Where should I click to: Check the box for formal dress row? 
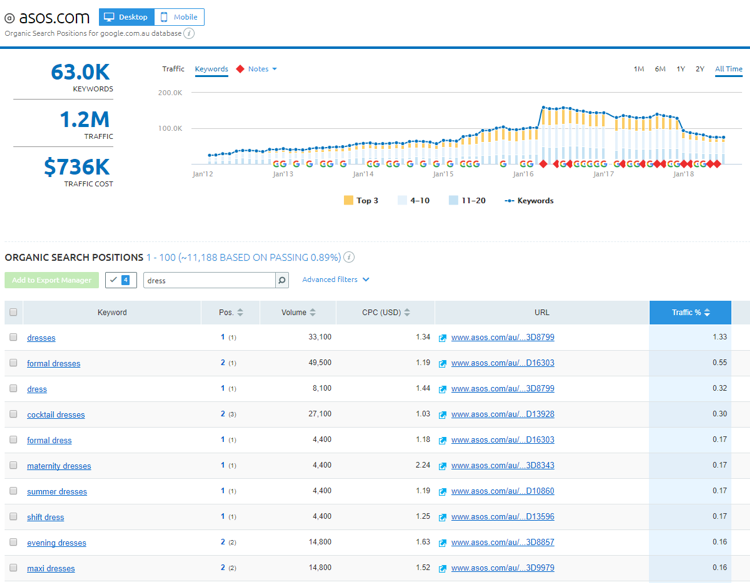tap(13, 440)
